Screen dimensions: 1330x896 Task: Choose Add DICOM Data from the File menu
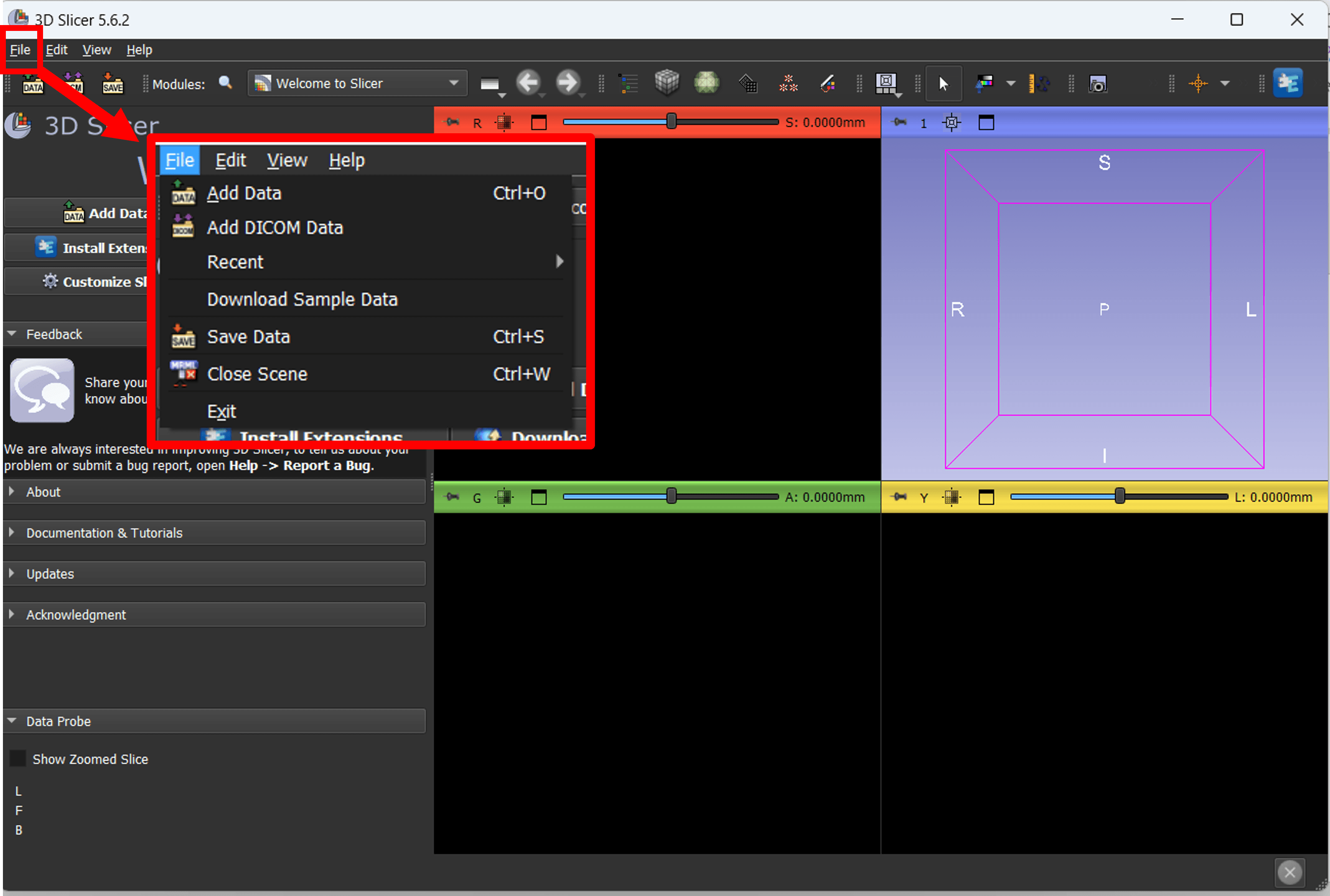[366, 228]
